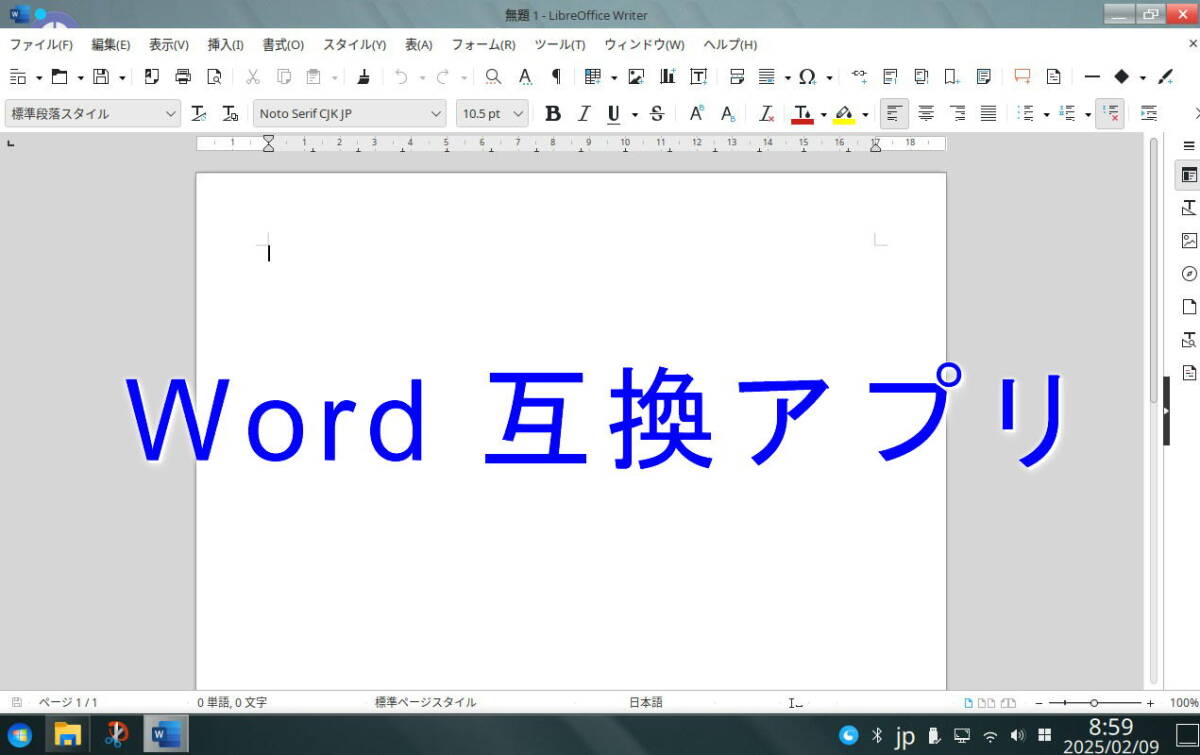Open the 書式(O) menu
This screenshot has width=1200, height=755.
pos(283,44)
